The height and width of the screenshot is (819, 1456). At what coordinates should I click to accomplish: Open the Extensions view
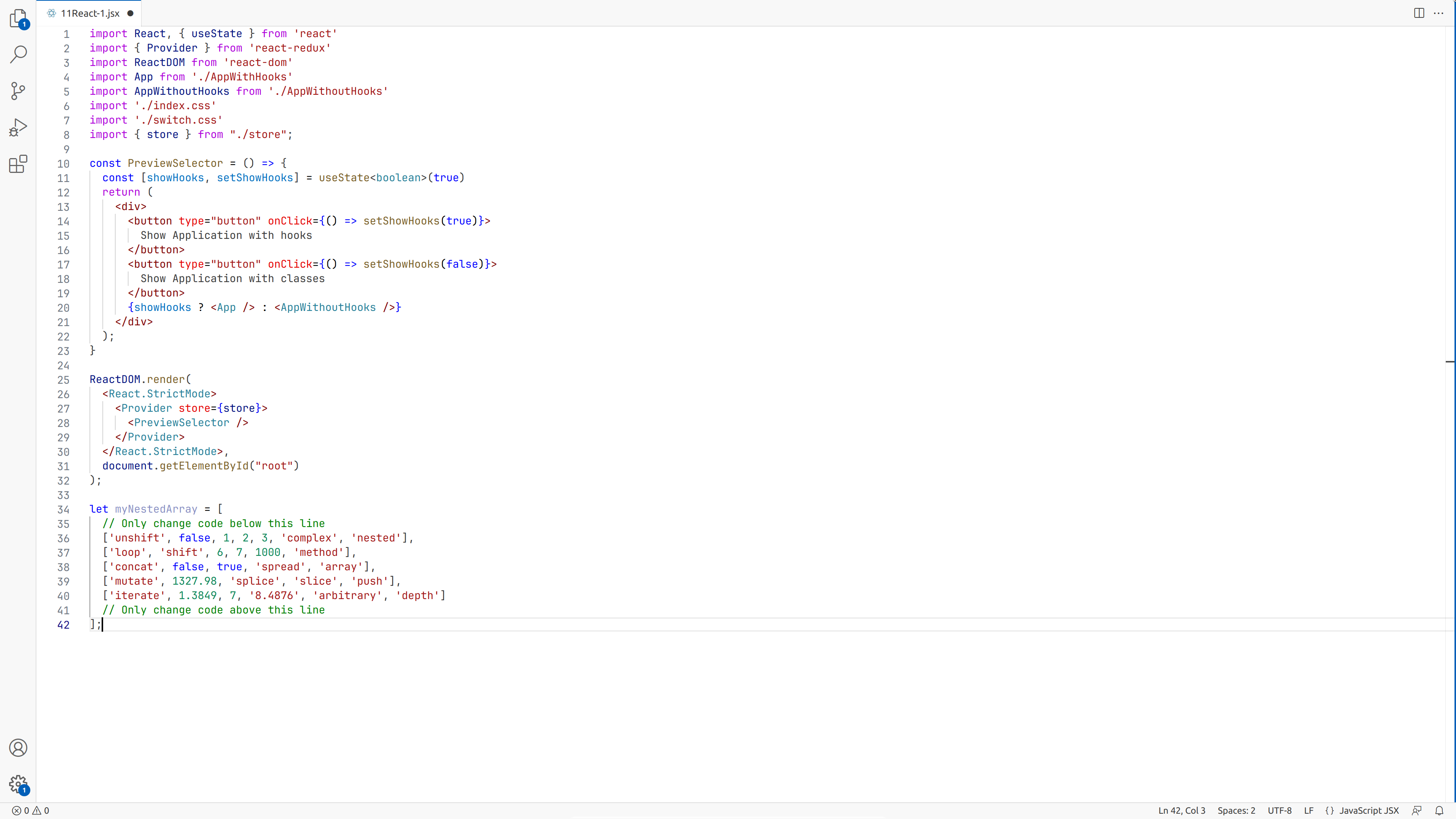pyautogui.click(x=18, y=164)
